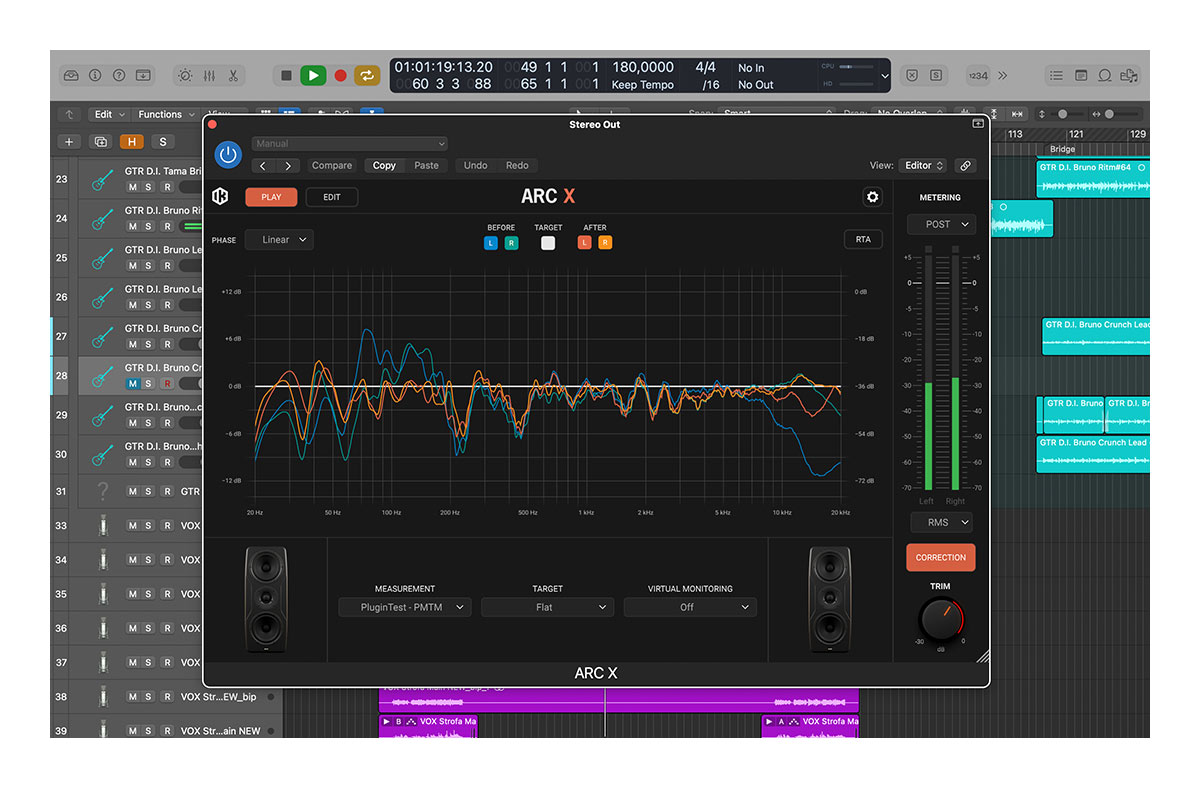The width and height of the screenshot is (1200, 788).
Task: Open MEASUREMENT PluginTest - PMTM dropdown
Action: coord(404,607)
